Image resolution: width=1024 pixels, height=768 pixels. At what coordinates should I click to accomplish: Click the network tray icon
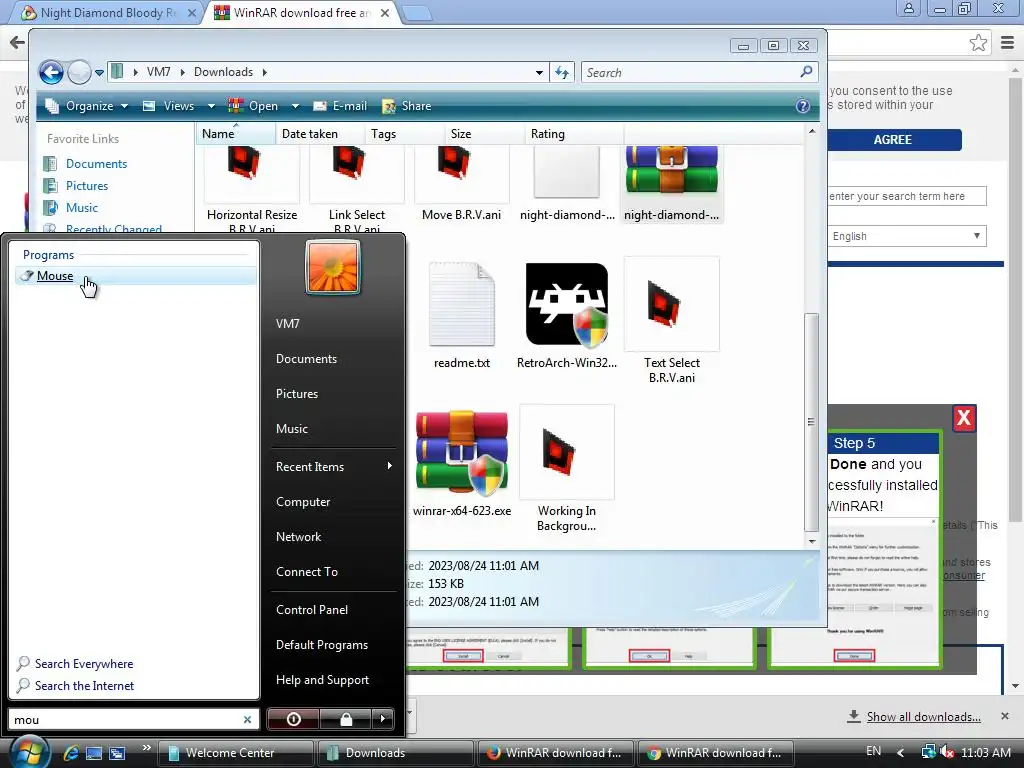pyautogui.click(x=928, y=752)
